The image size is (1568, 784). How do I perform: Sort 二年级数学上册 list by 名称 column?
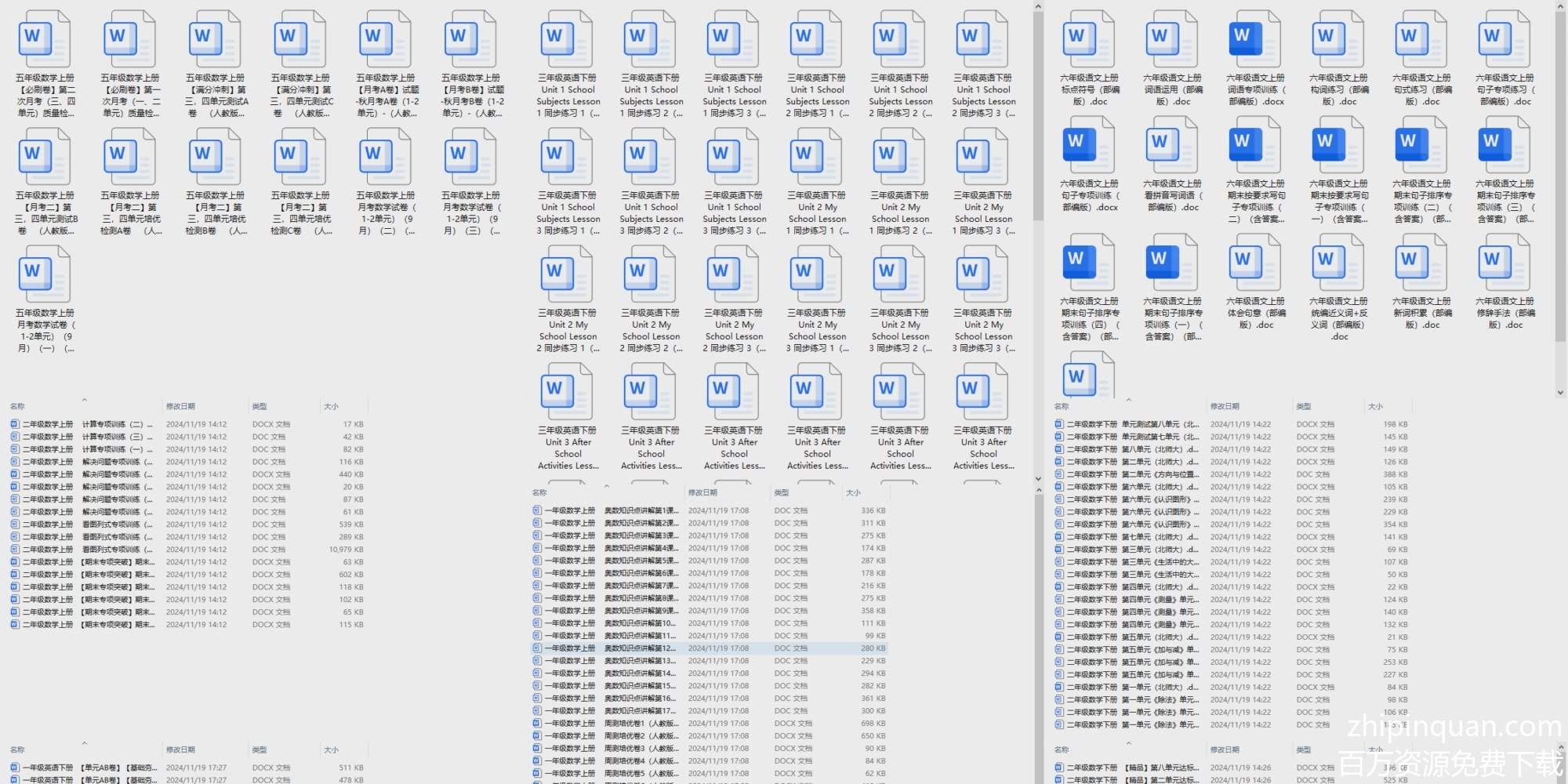[x=17, y=407]
